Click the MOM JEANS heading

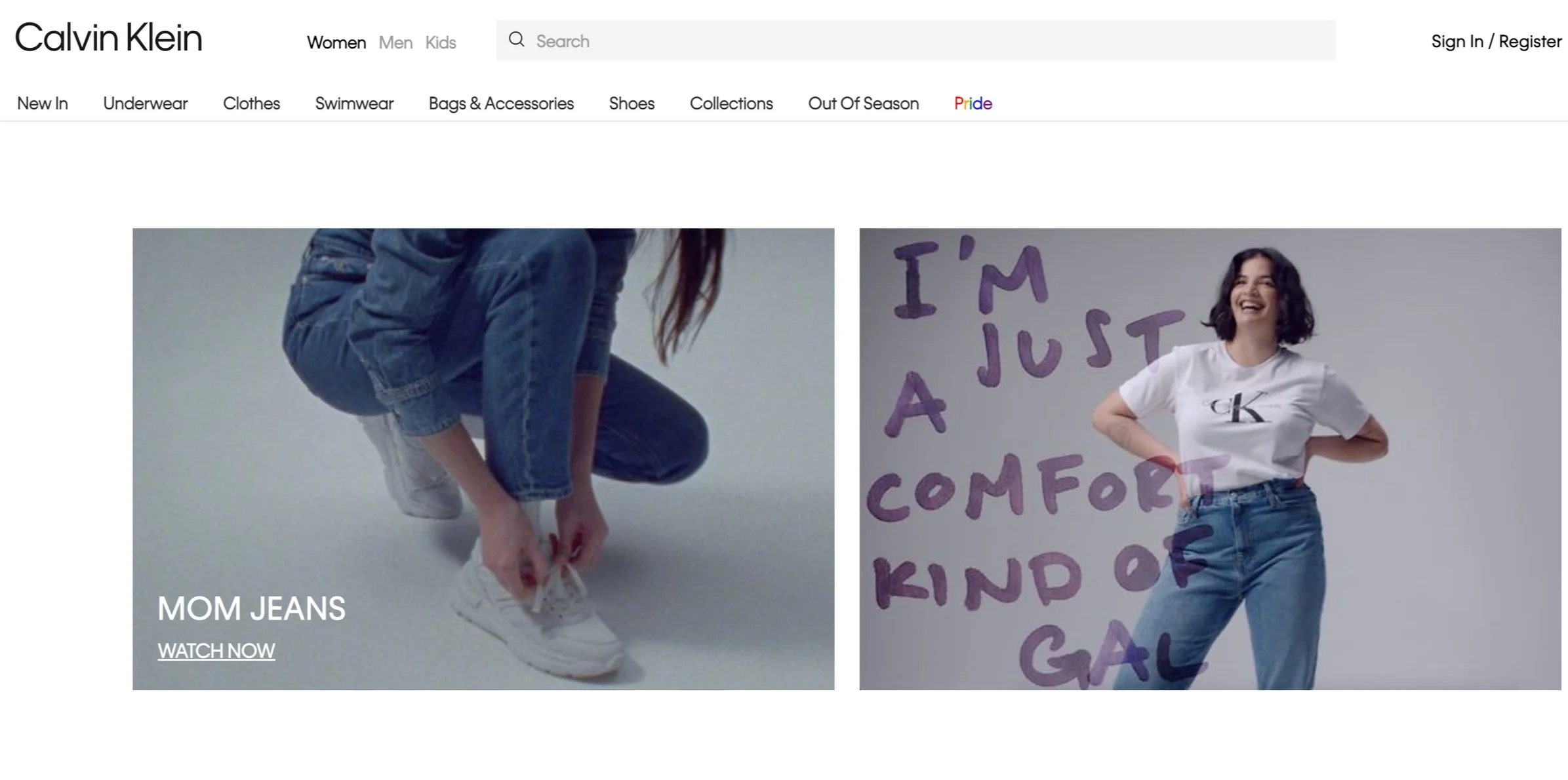(x=251, y=608)
